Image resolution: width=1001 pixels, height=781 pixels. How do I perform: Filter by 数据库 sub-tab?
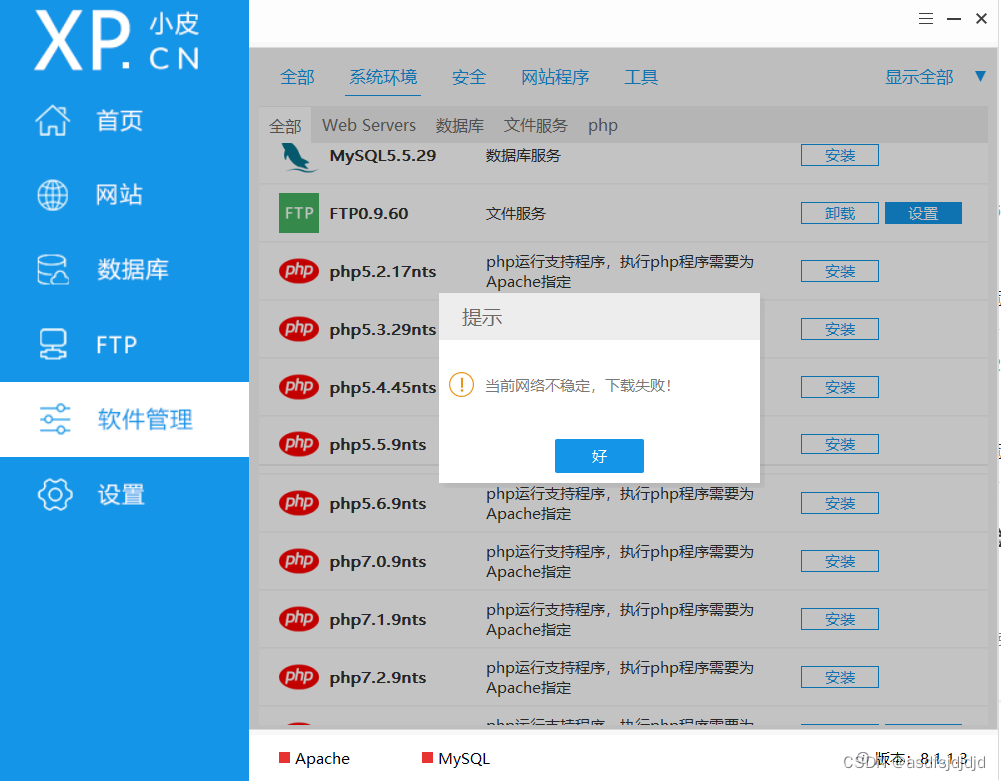click(x=460, y=125)
